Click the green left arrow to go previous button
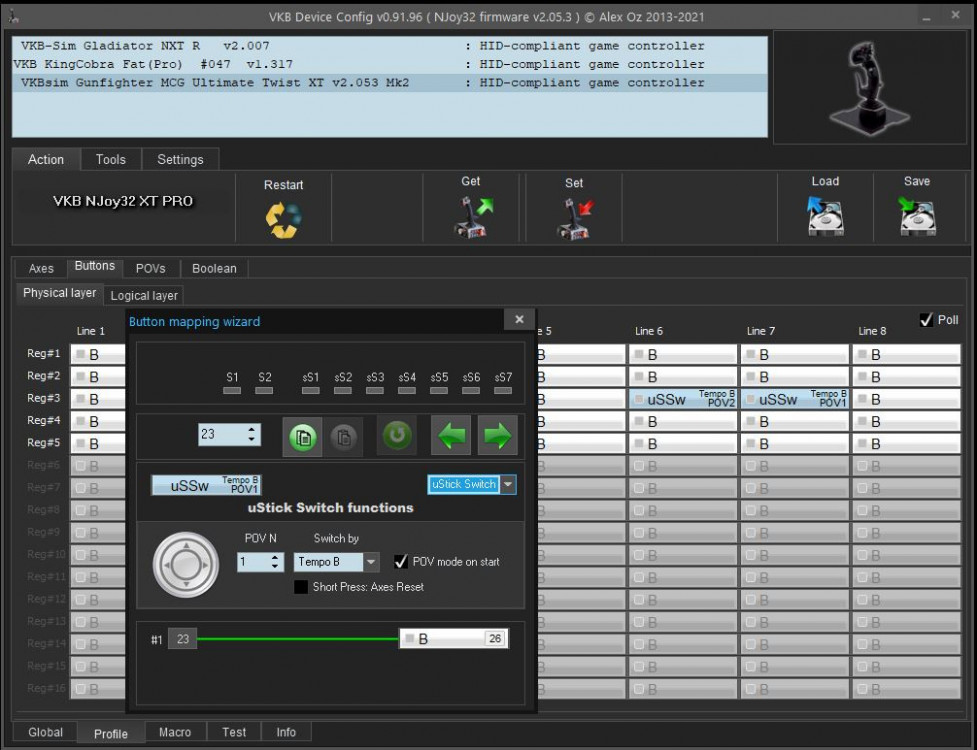 pos(451,434)
